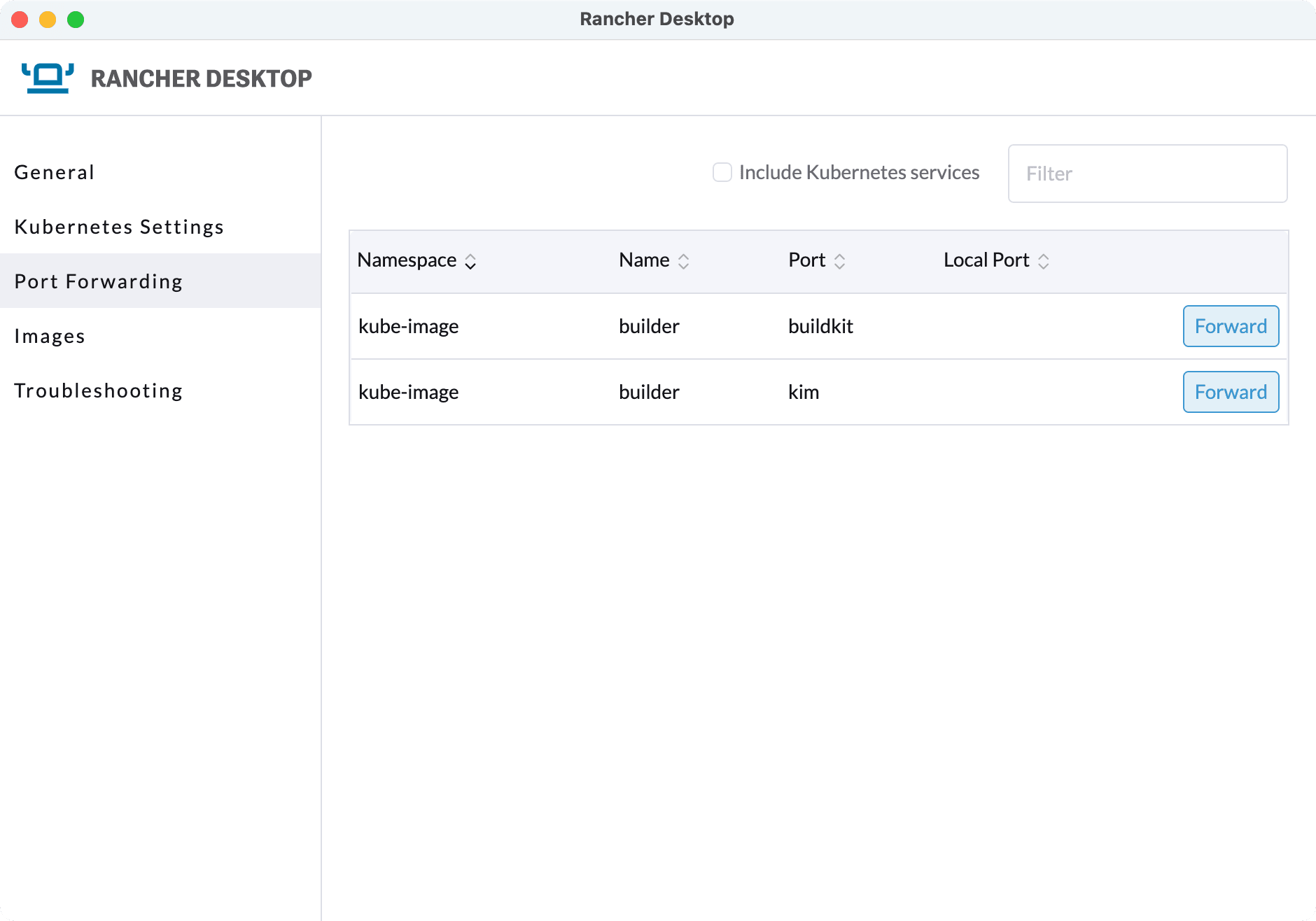Sort by Port using its sort arrows
The image size is (1316, 921).
click(x=840, y=262)
